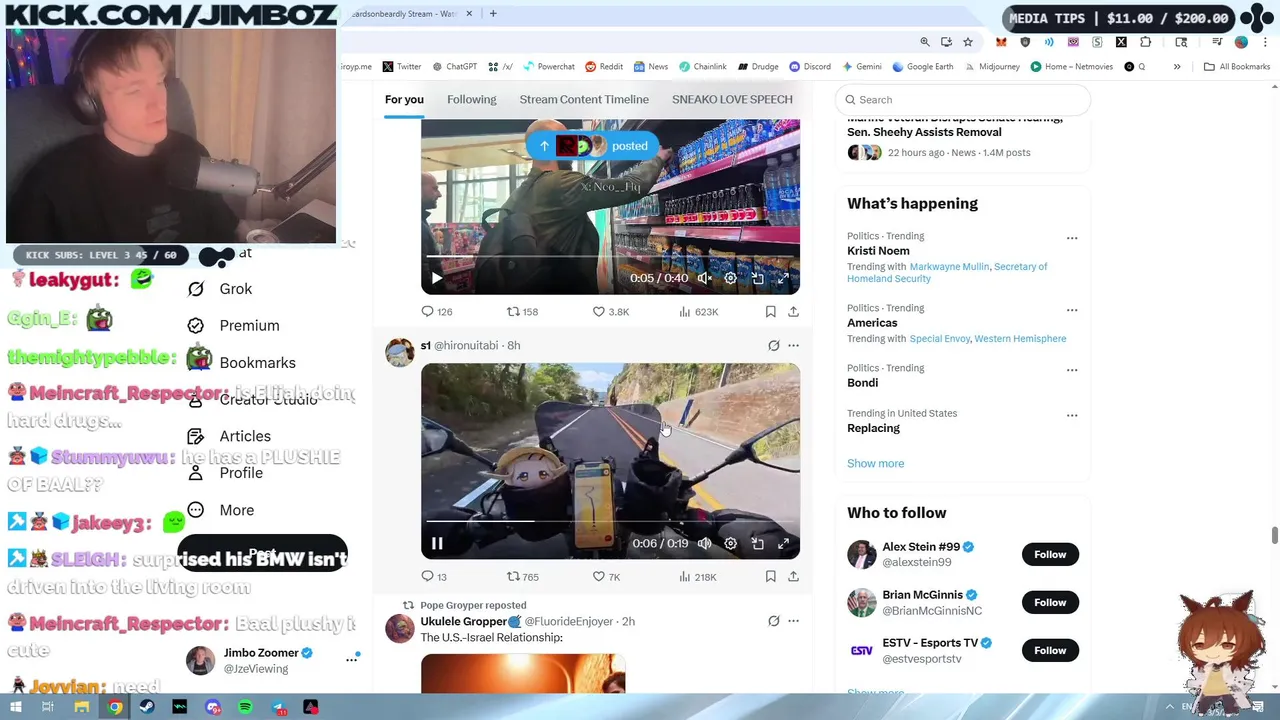Viewport: 1280px width, 720px height.
Task: Enter fullscreen on supermarket video
Action: tap(783, 279)
